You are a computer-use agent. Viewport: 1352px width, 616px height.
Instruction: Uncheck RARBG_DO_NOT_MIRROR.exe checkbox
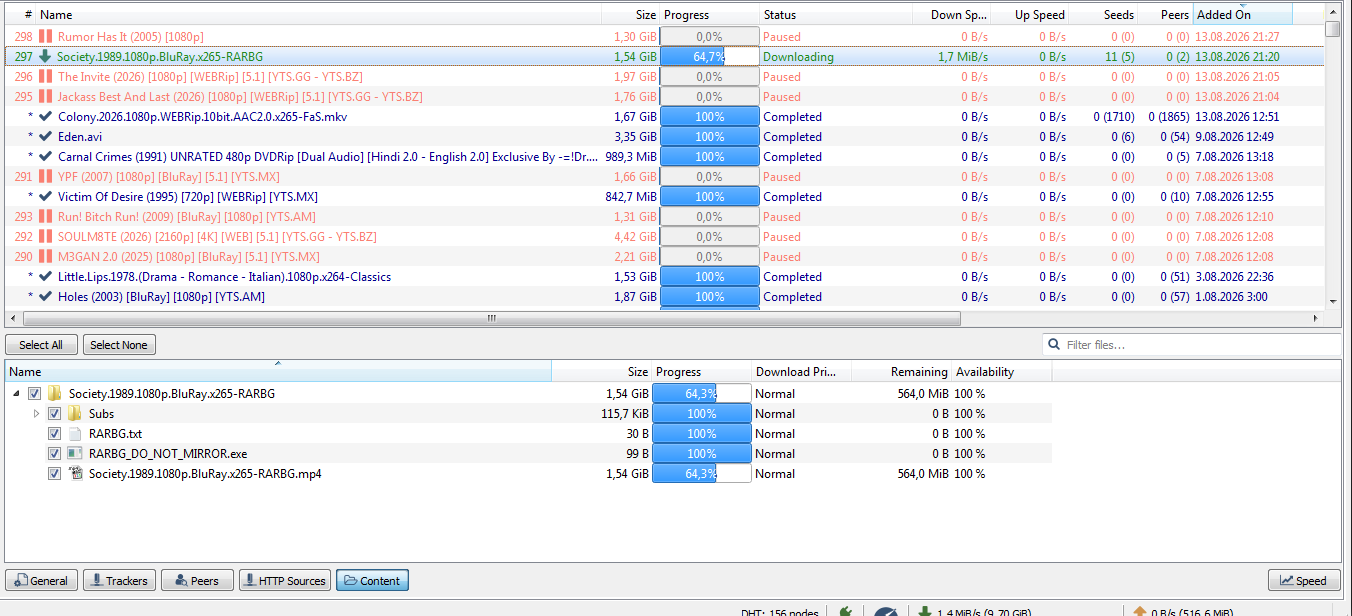(55, 453)
